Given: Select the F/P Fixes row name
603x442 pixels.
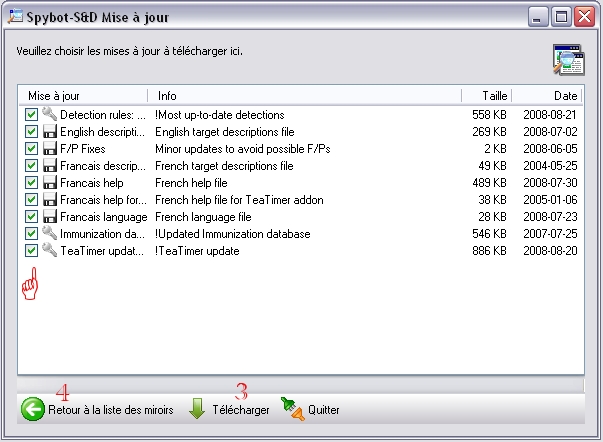Looking at the screenshot, I should tap(83, 149).
